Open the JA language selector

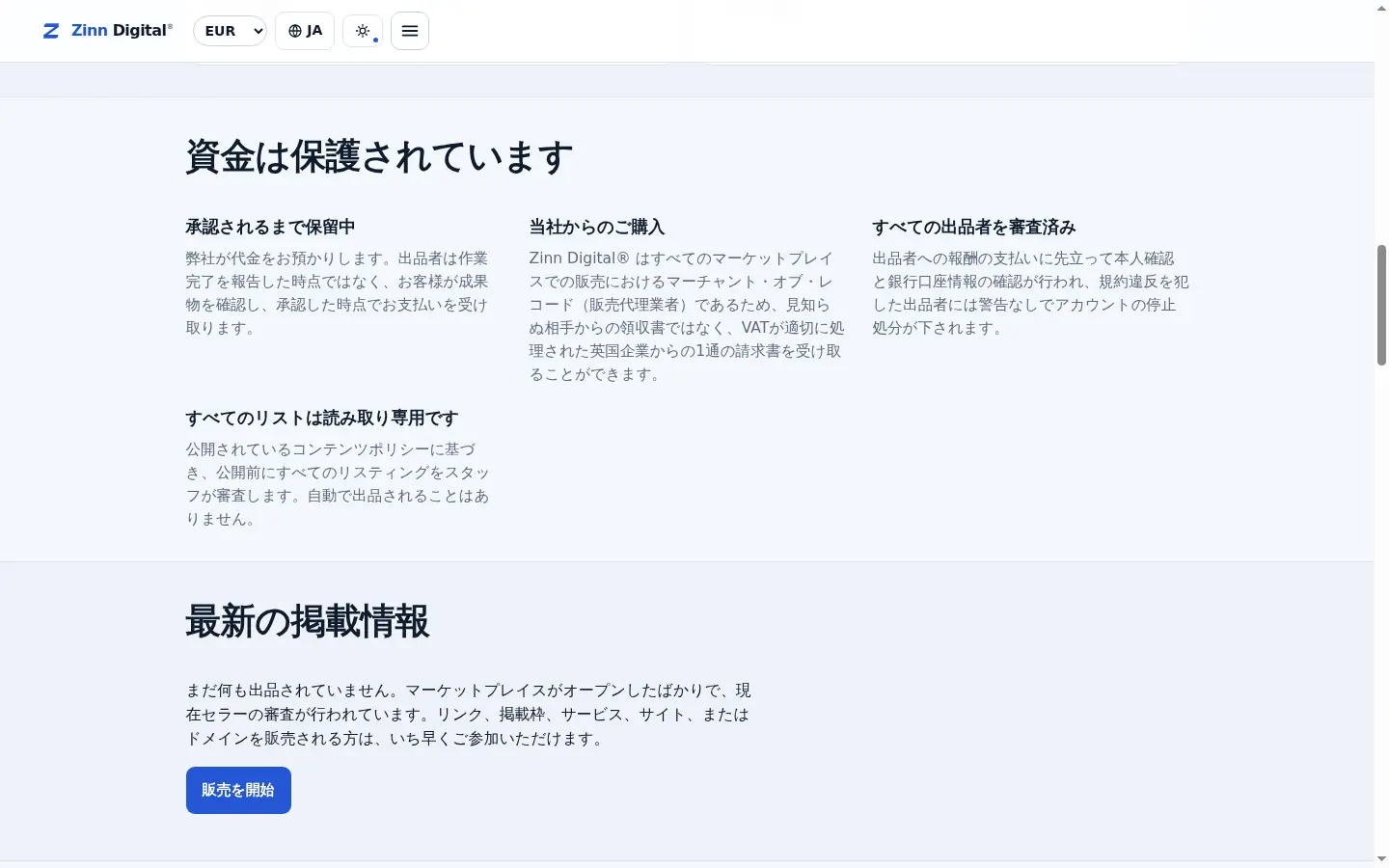tap(305, 31)
